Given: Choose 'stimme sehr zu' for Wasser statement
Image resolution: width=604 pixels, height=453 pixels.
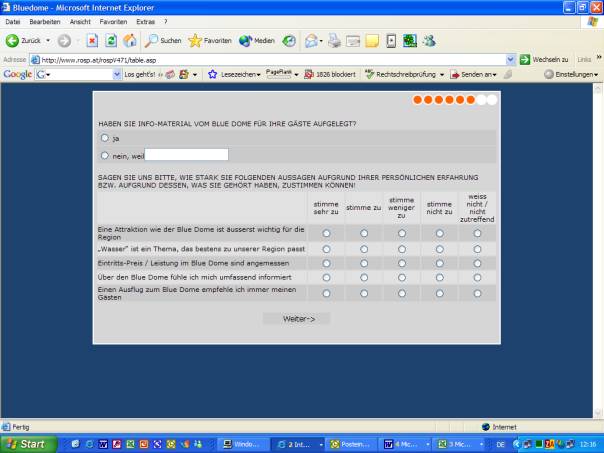Looking at the screenshot, I should (326, 249).
